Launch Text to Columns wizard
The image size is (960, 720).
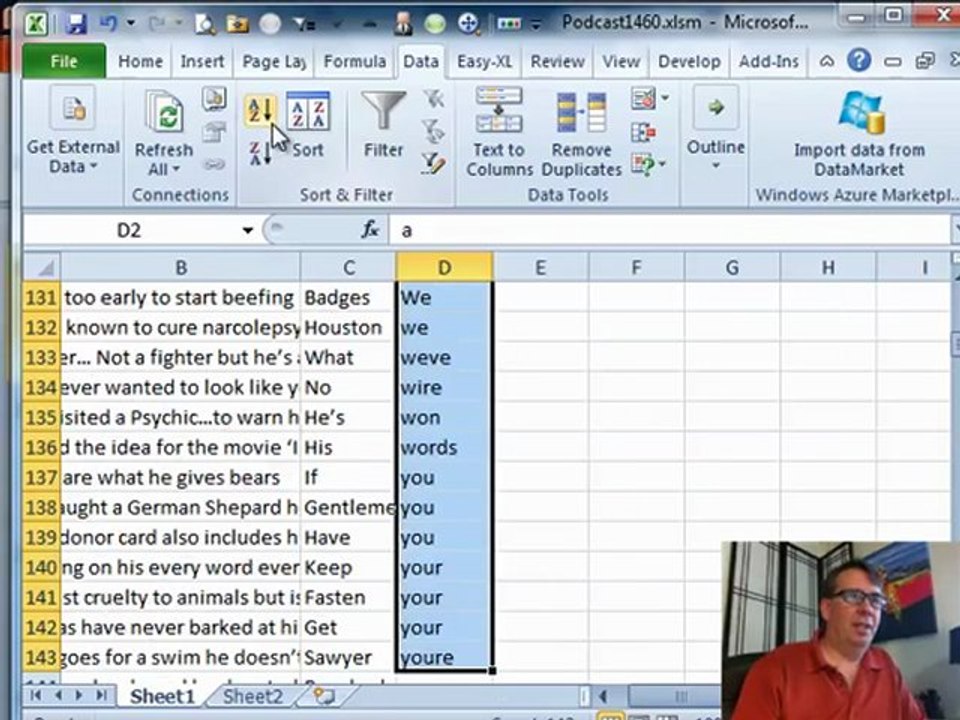498,132
